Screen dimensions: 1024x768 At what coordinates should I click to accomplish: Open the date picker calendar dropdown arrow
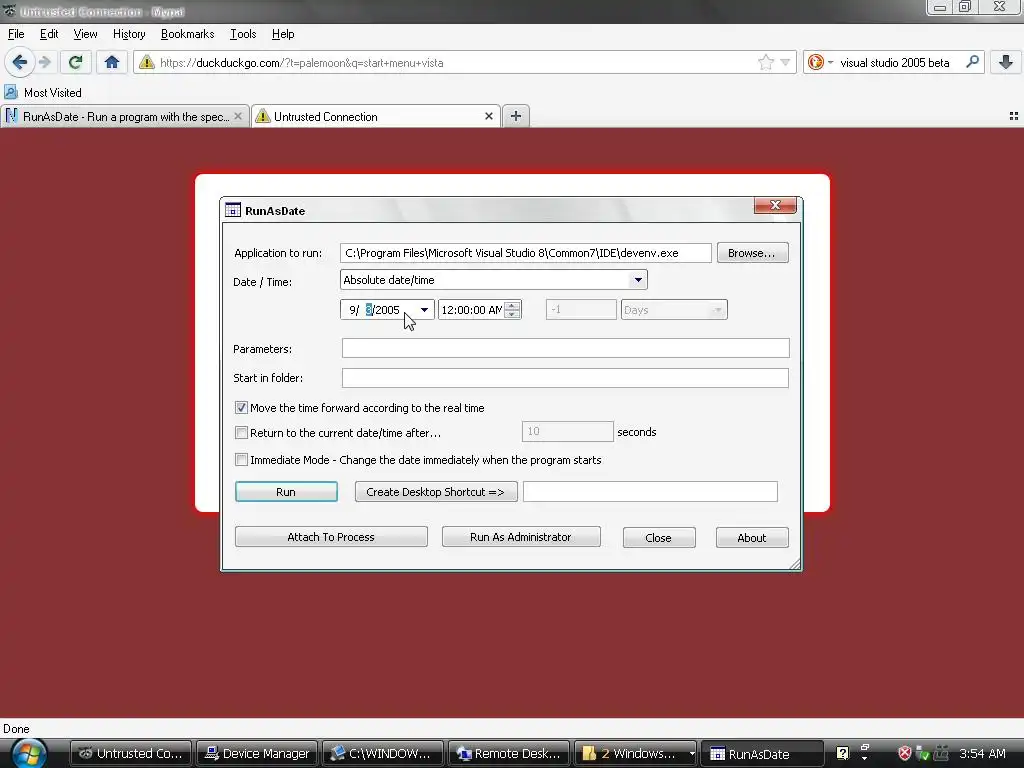pos(424,310)
